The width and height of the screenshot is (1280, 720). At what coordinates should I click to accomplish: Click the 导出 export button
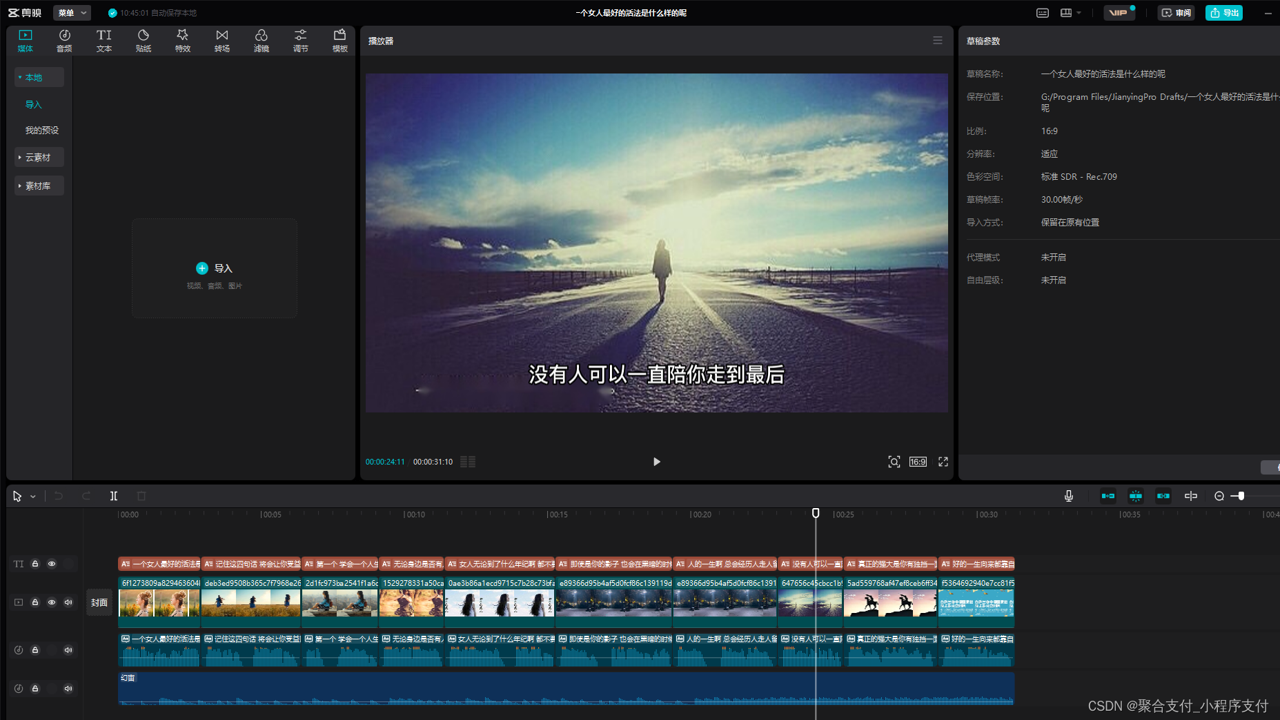click(1224, 13)
